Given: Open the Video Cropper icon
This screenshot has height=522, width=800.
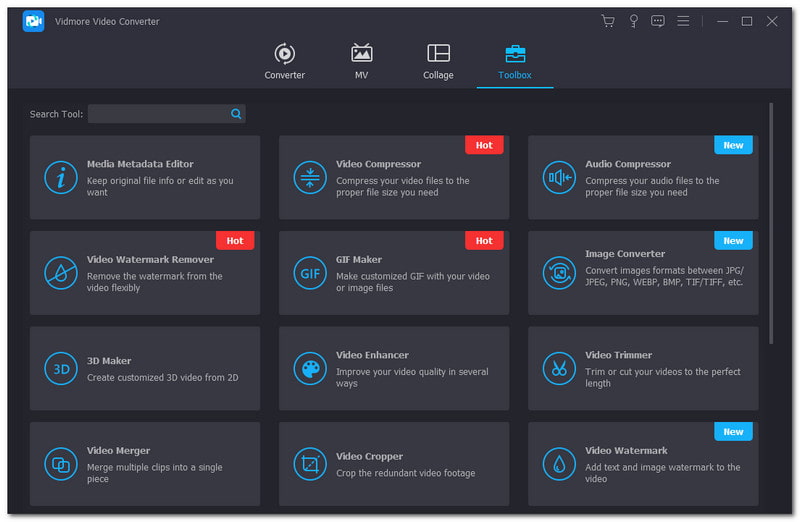Looking at the screenshot, I should 310,464.
